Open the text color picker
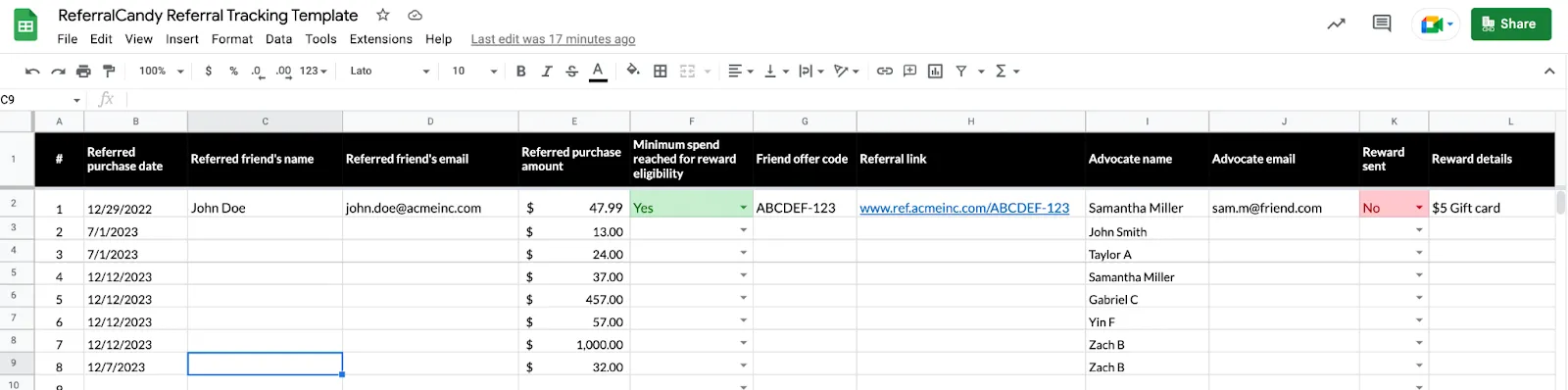1568x390 pixels. pyautogui.click(x=598, y=71)
